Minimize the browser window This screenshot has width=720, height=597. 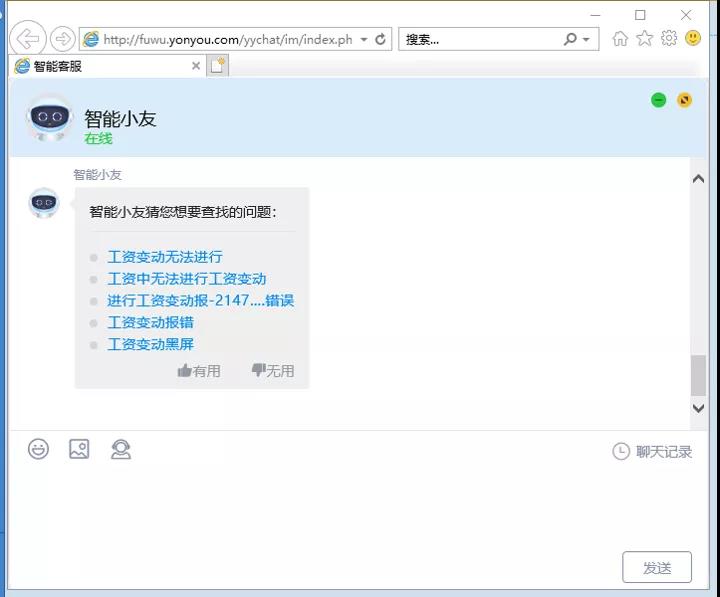pyautogui.click(x=595, y=15)
